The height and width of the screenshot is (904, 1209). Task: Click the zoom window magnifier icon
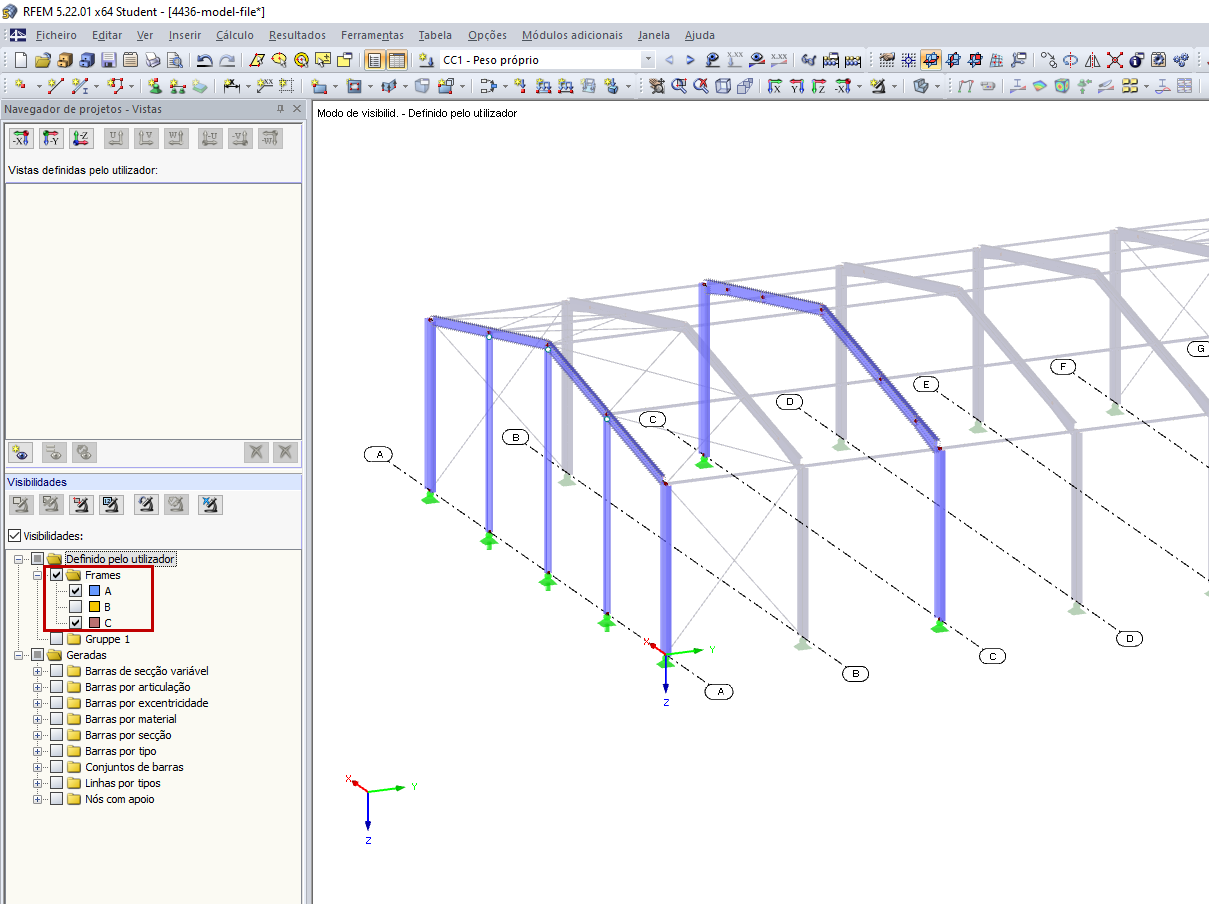coord(679,86)
